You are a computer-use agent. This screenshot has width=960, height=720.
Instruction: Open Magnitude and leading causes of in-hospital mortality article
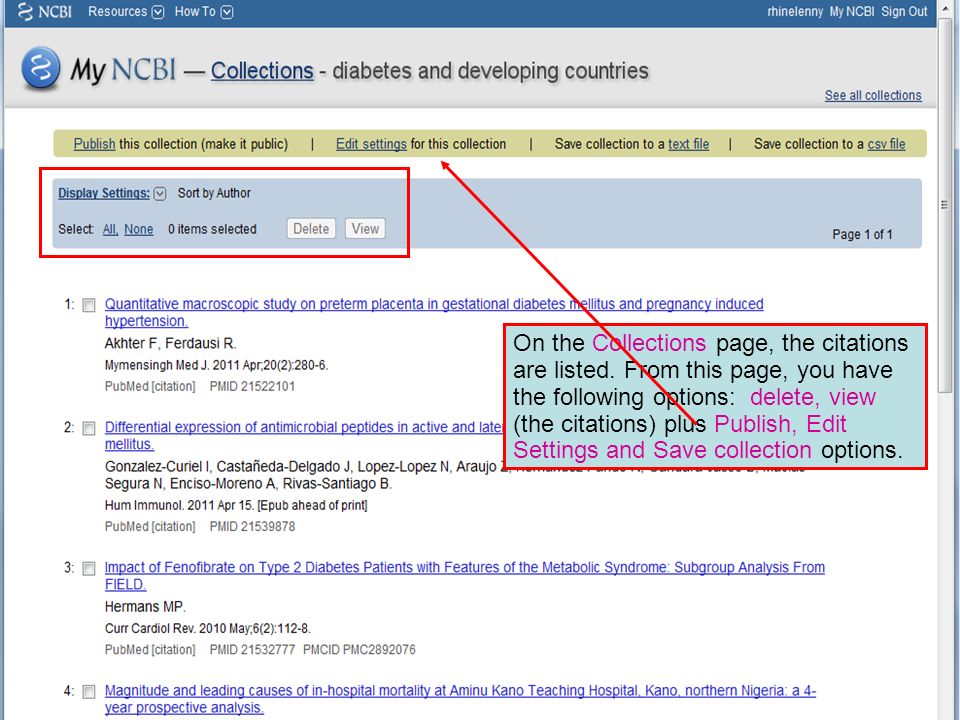pos(460,699)
